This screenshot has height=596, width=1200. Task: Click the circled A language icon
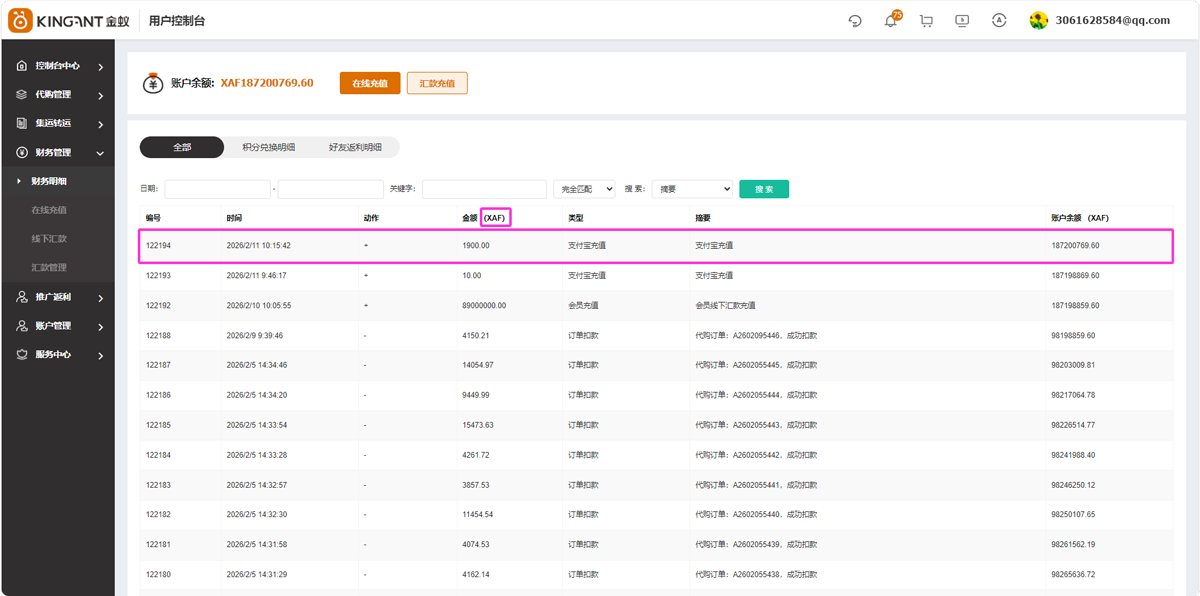point(998,21)
